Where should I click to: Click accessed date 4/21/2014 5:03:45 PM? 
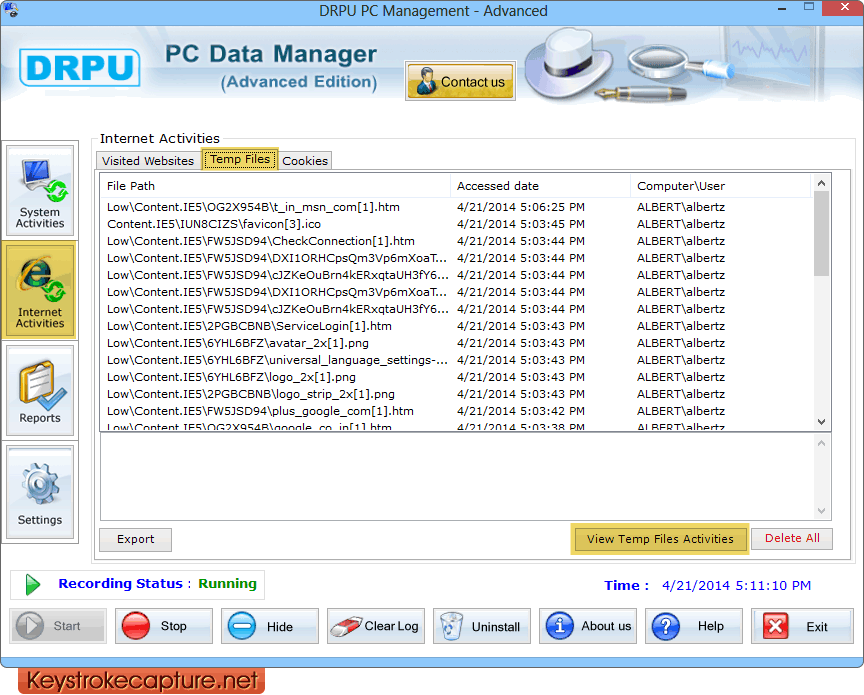(x=521, y=224)
